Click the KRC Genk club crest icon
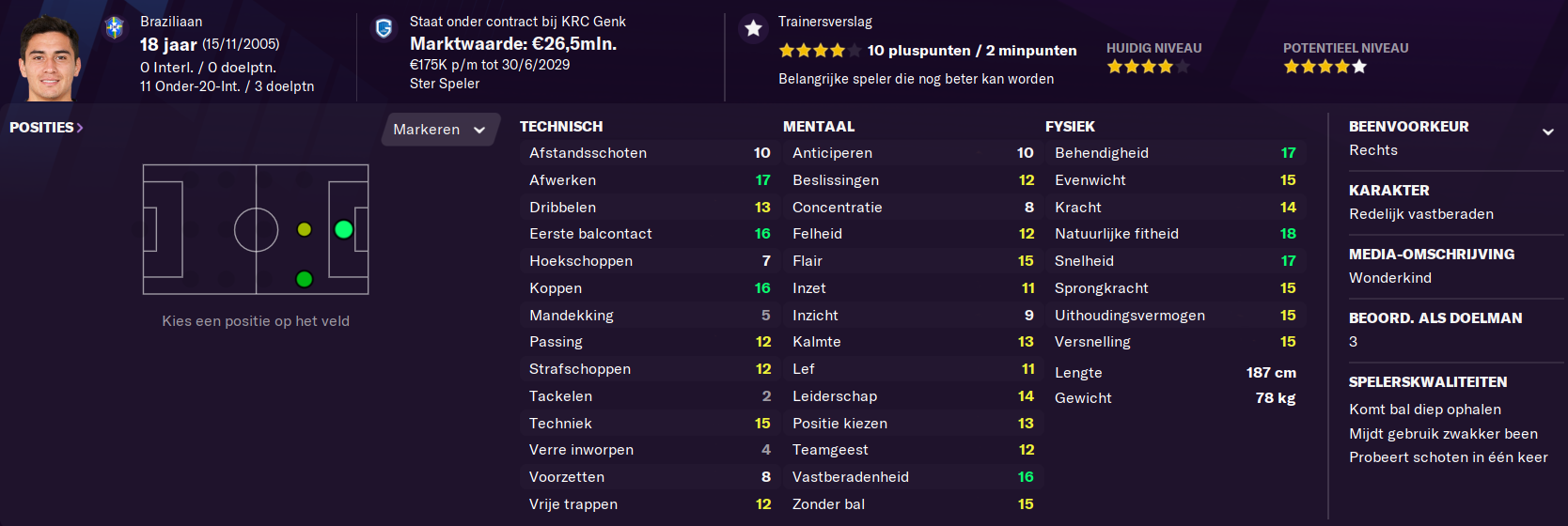Image resolution: width=1568 pixels, height=526 pixels. [x=384, y=28]
